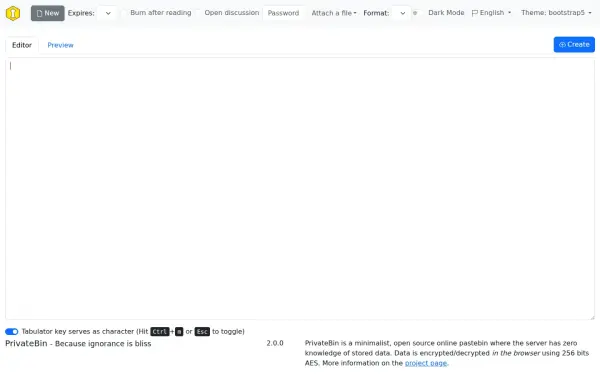Open the Expires dropdown
Screen dimensions: 600x375
[x=107, y=13]
